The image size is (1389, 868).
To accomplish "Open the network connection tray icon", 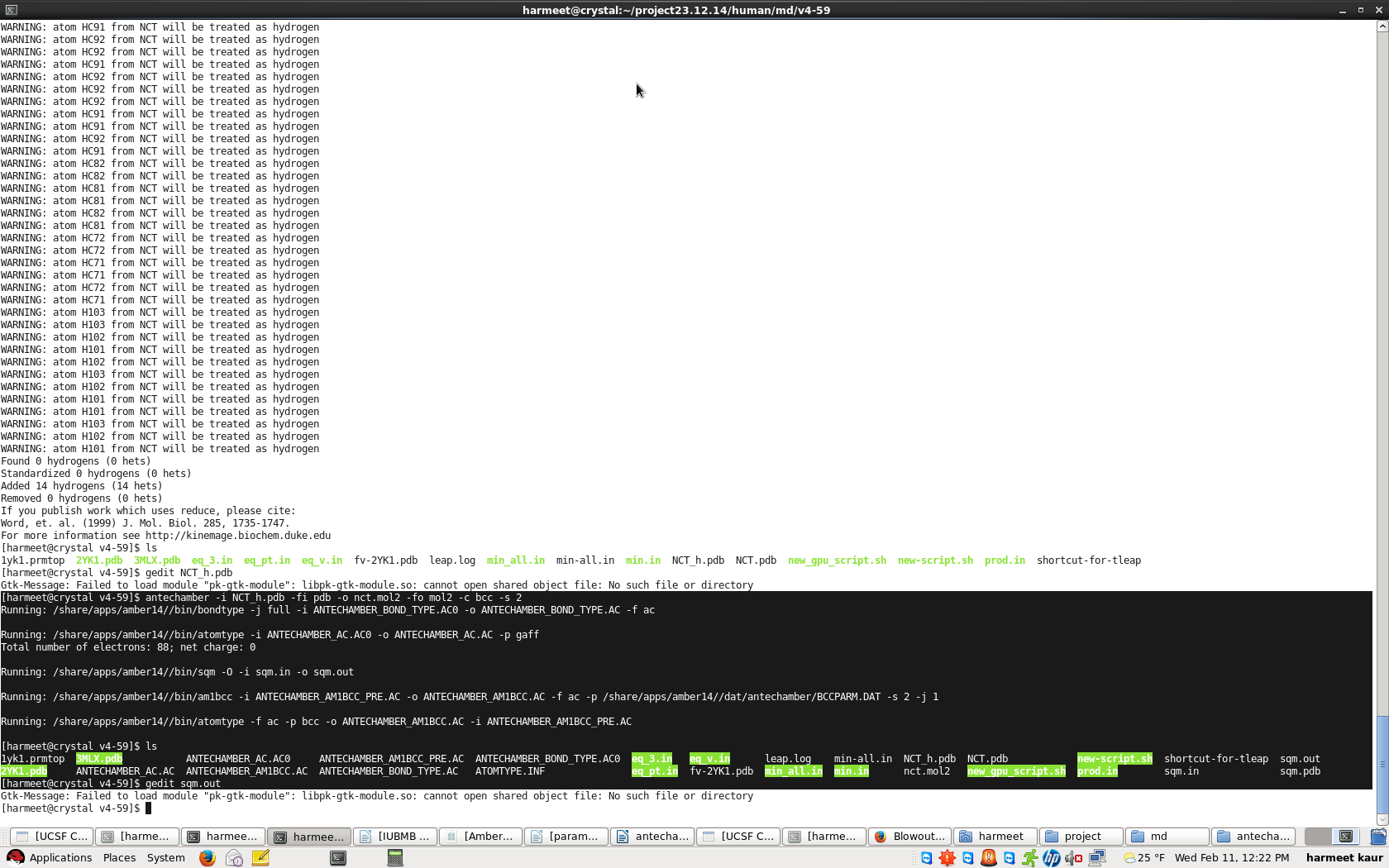I will pyautogui.click(x=1097, y=858).
